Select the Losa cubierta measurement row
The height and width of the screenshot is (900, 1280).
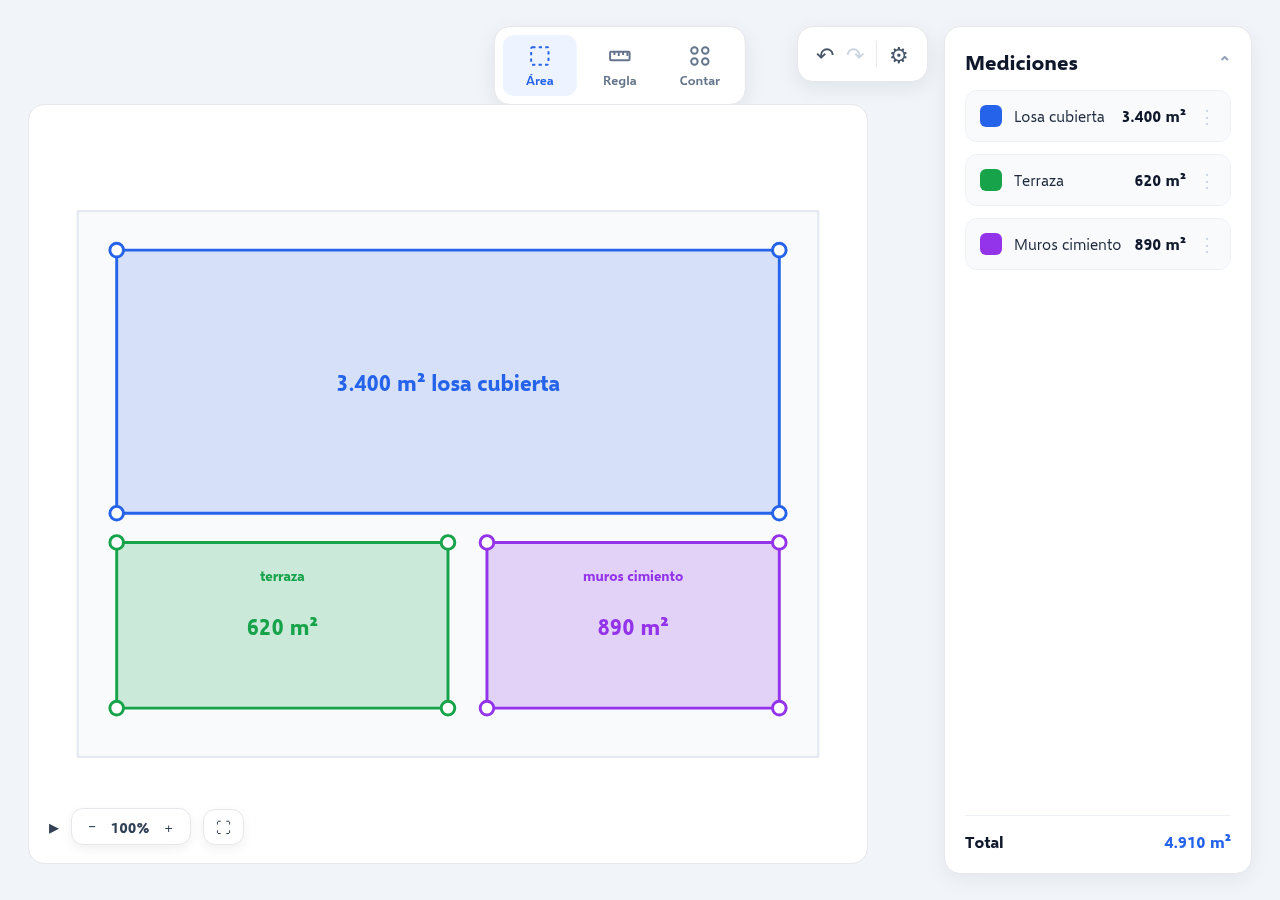click(x=1098, y=116)
